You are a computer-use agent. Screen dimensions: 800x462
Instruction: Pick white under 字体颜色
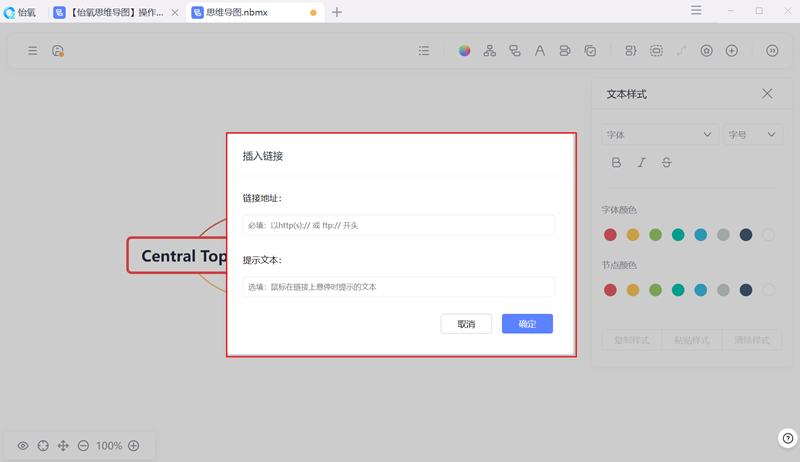point(768,235)
